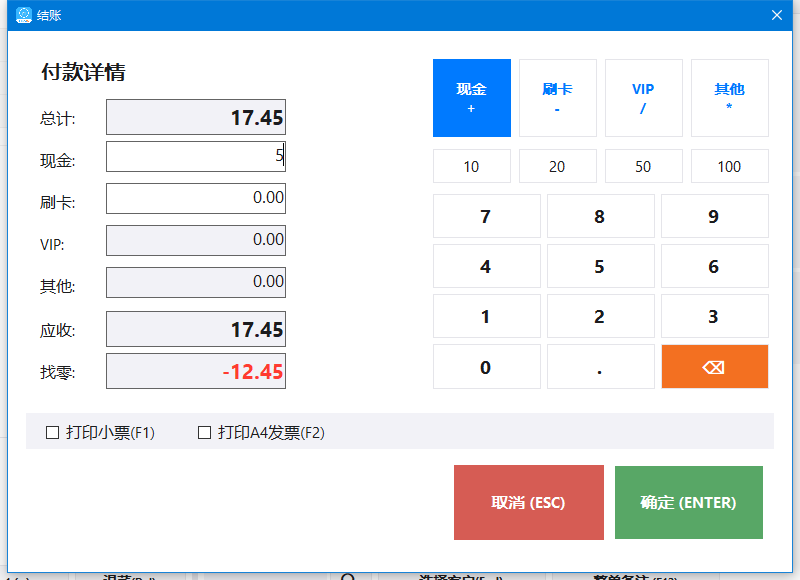Click the VIP amount field
Image resolution: width=800 pixels, height=580 pixels.
tap(196, 240)
